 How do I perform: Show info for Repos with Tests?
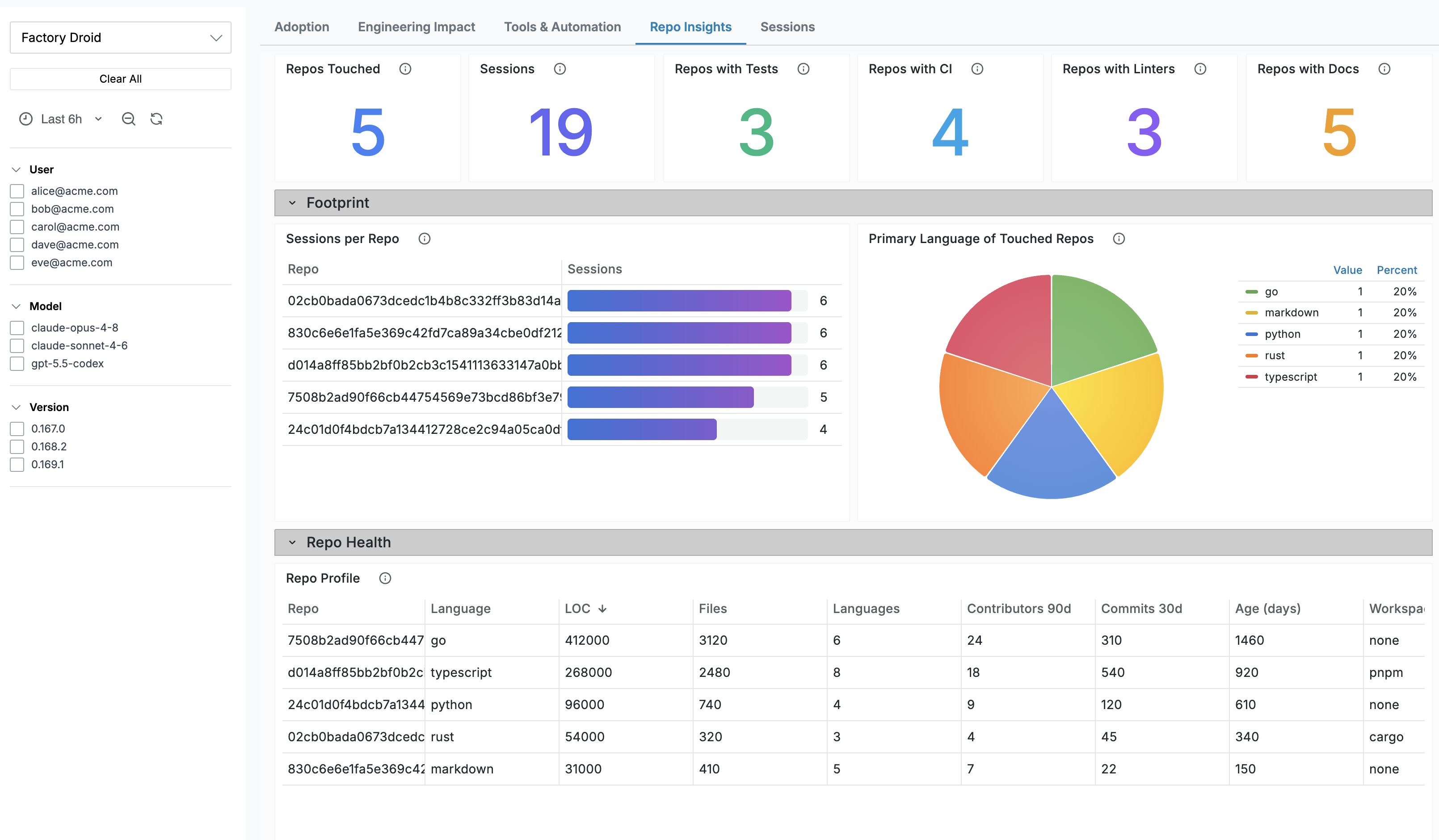[x=804, y=69]
